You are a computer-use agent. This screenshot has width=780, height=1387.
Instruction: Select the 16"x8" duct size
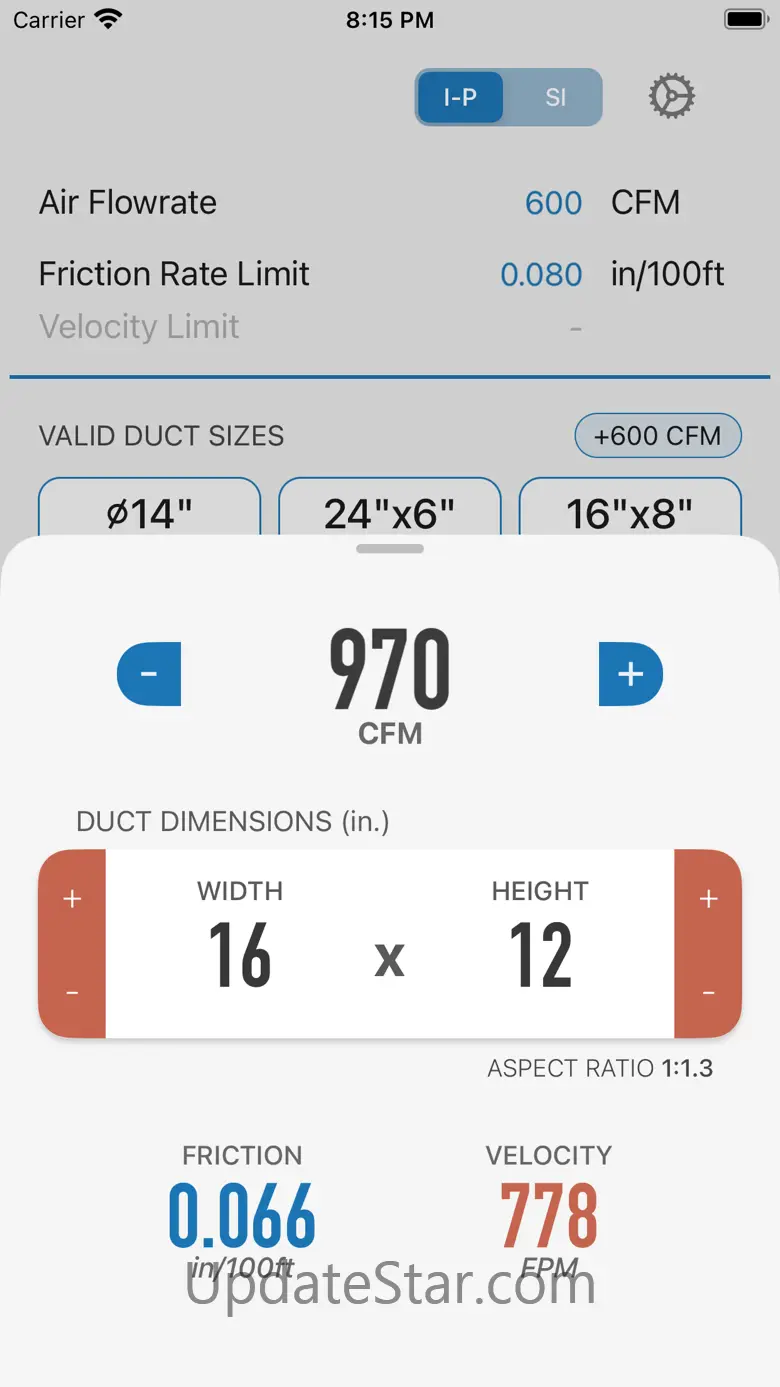[x=629, y=512]
